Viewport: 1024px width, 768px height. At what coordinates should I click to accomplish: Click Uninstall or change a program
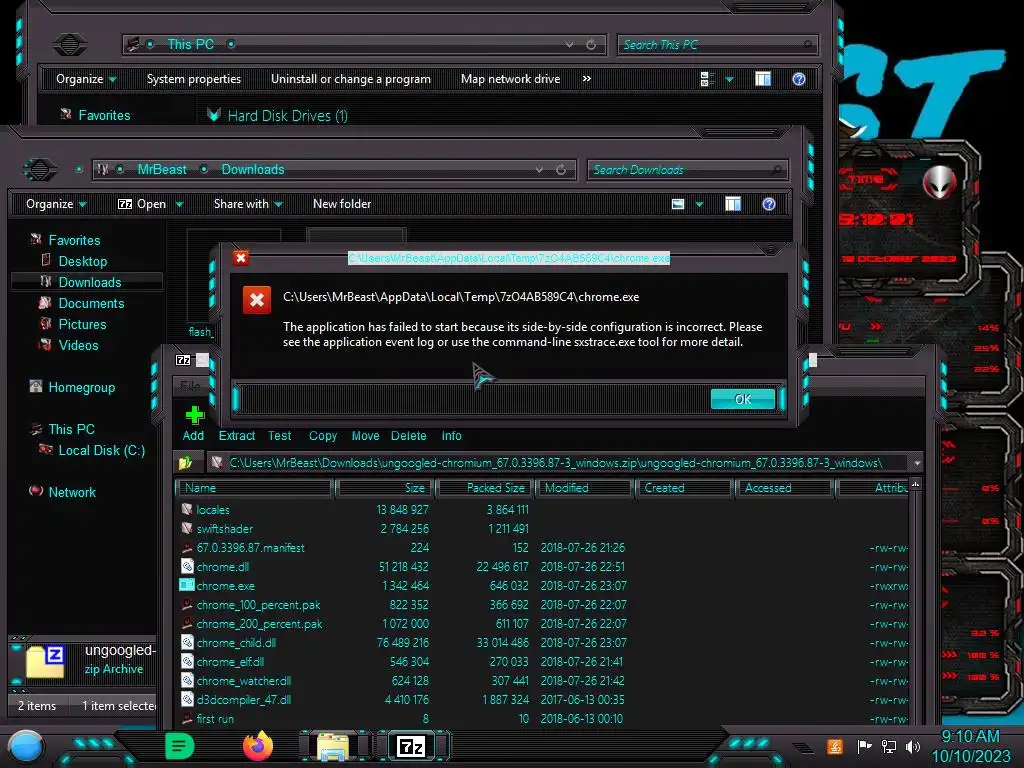click(x=351, y=79)
